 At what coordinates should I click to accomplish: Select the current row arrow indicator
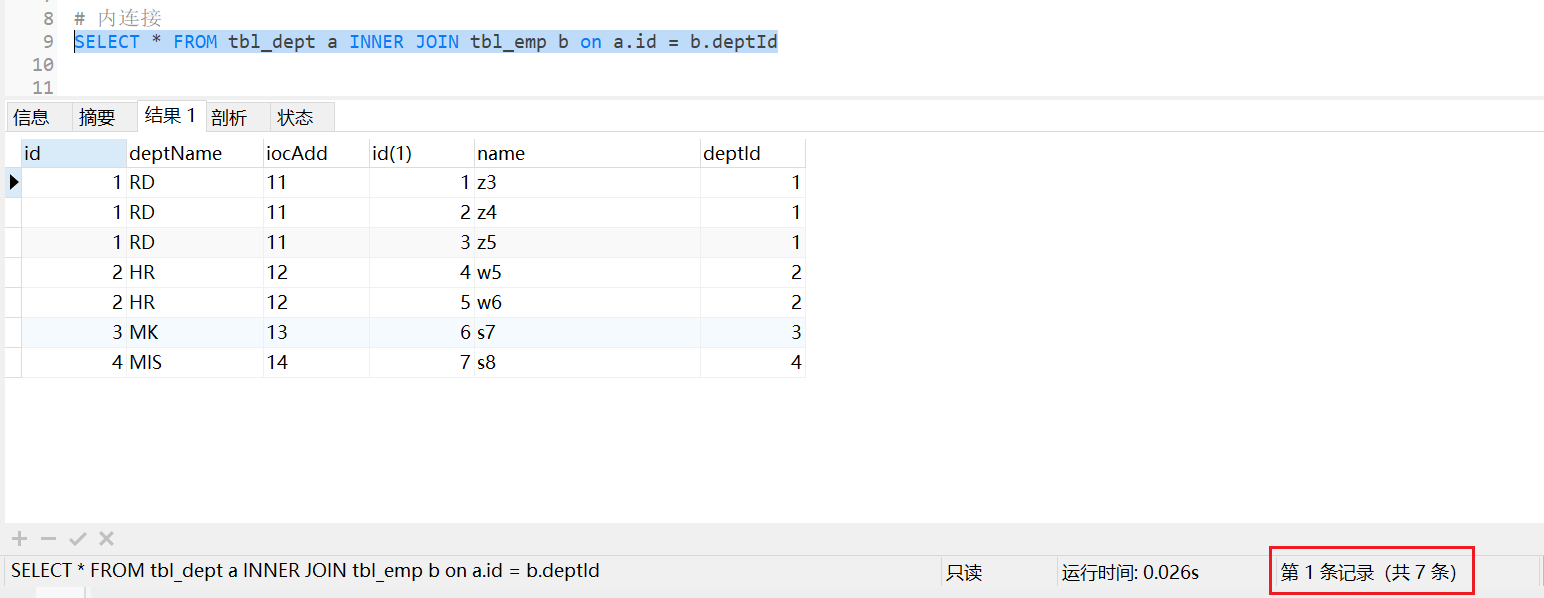pyautogui.click(x=13, y=182)
